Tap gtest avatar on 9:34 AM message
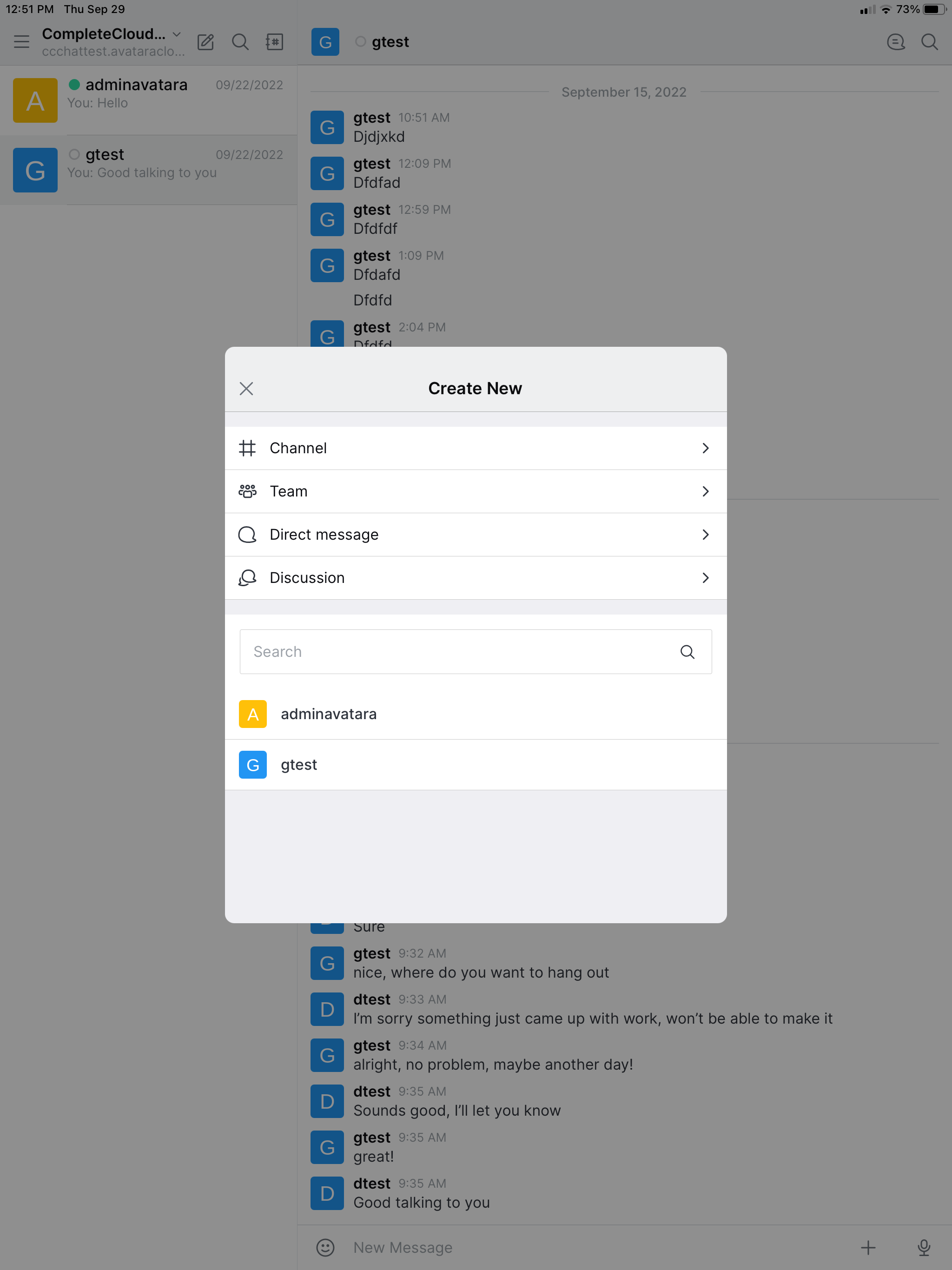This screenshot has height=1270, width=952. pos(327,1055)
